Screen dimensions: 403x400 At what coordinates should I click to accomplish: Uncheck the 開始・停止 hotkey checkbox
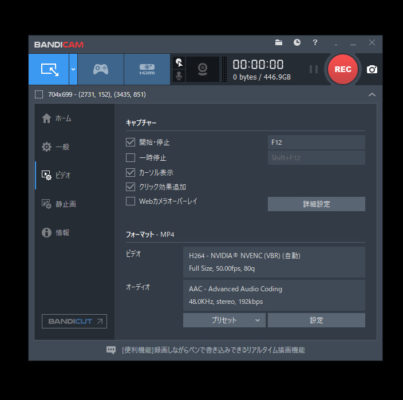click(x=130, y=142)
